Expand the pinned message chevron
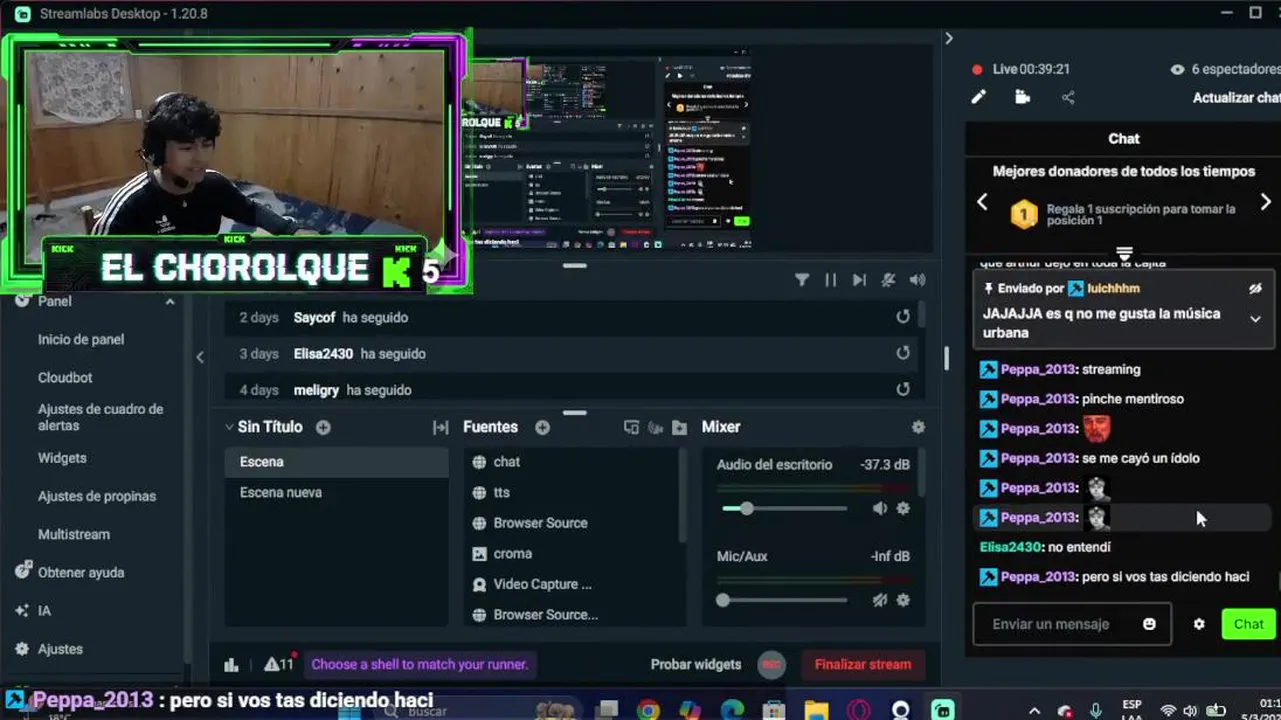This screenshot has width=1281, height=720. click(x=1255, y=319)
